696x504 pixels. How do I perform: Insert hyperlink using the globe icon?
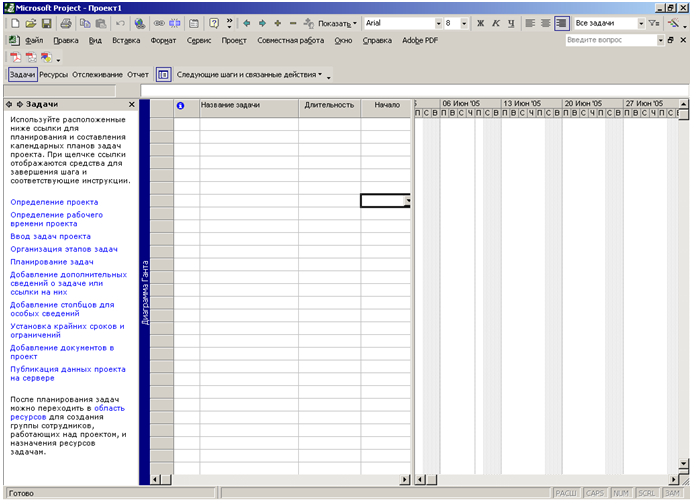click(x=139, y=23)
